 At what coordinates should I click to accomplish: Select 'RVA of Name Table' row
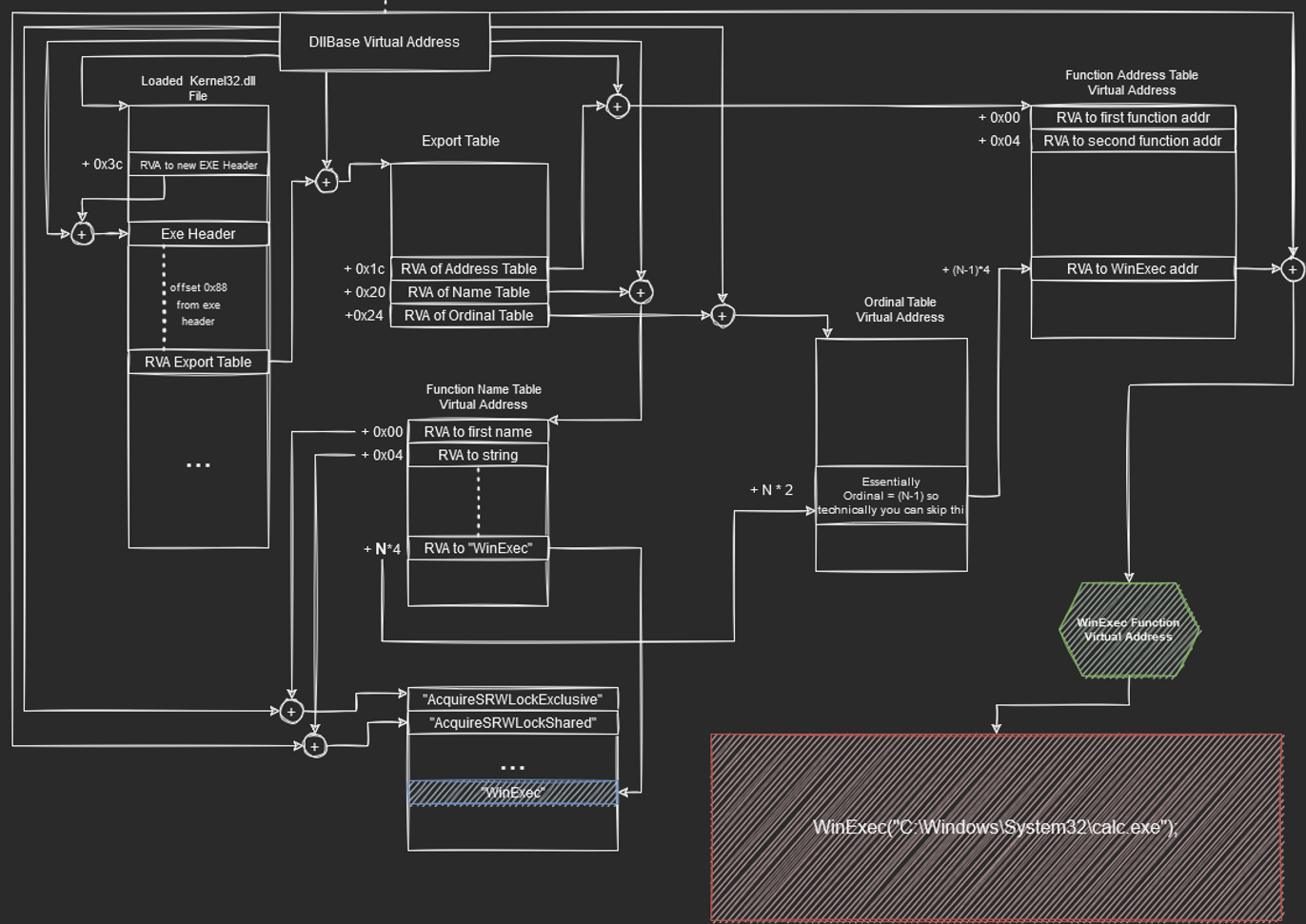469,292
